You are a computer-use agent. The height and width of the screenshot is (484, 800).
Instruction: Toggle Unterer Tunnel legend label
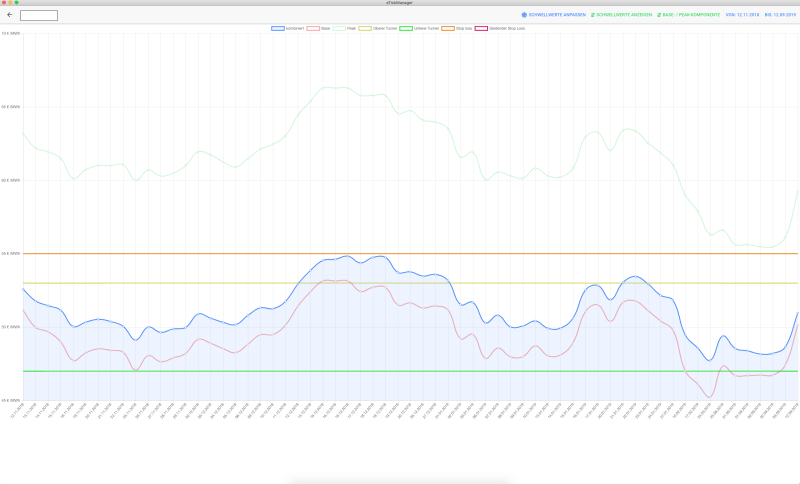point(425,28)
